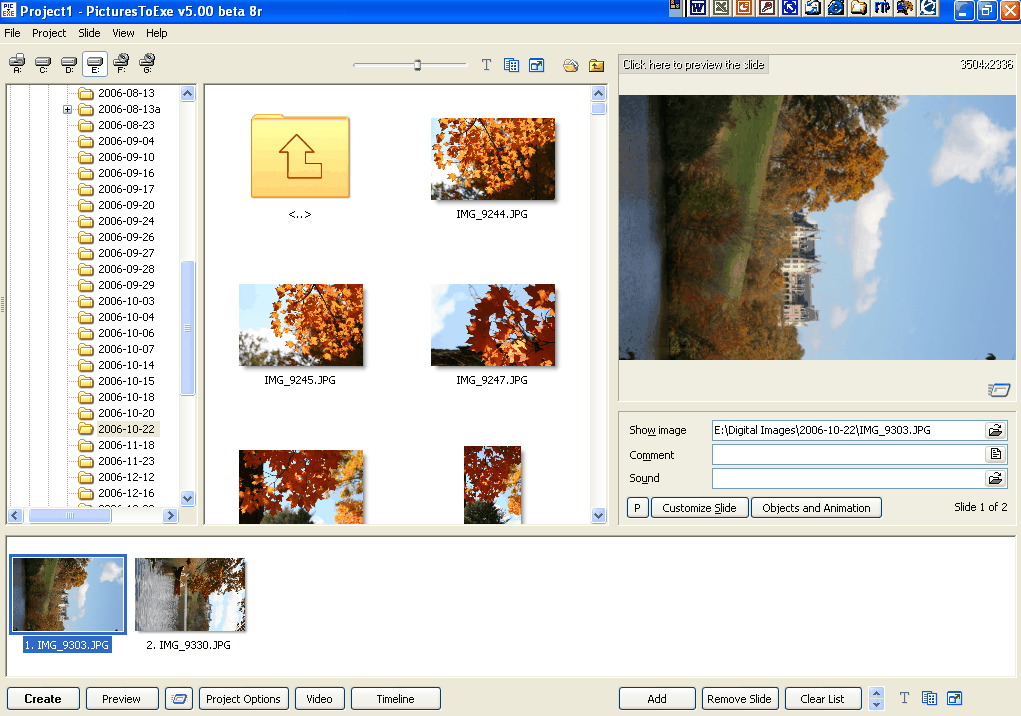Viewport: 1021px width, 716px height.
Task: Launch Word from the title-bar shortcut strip
Action: (697, 8)
